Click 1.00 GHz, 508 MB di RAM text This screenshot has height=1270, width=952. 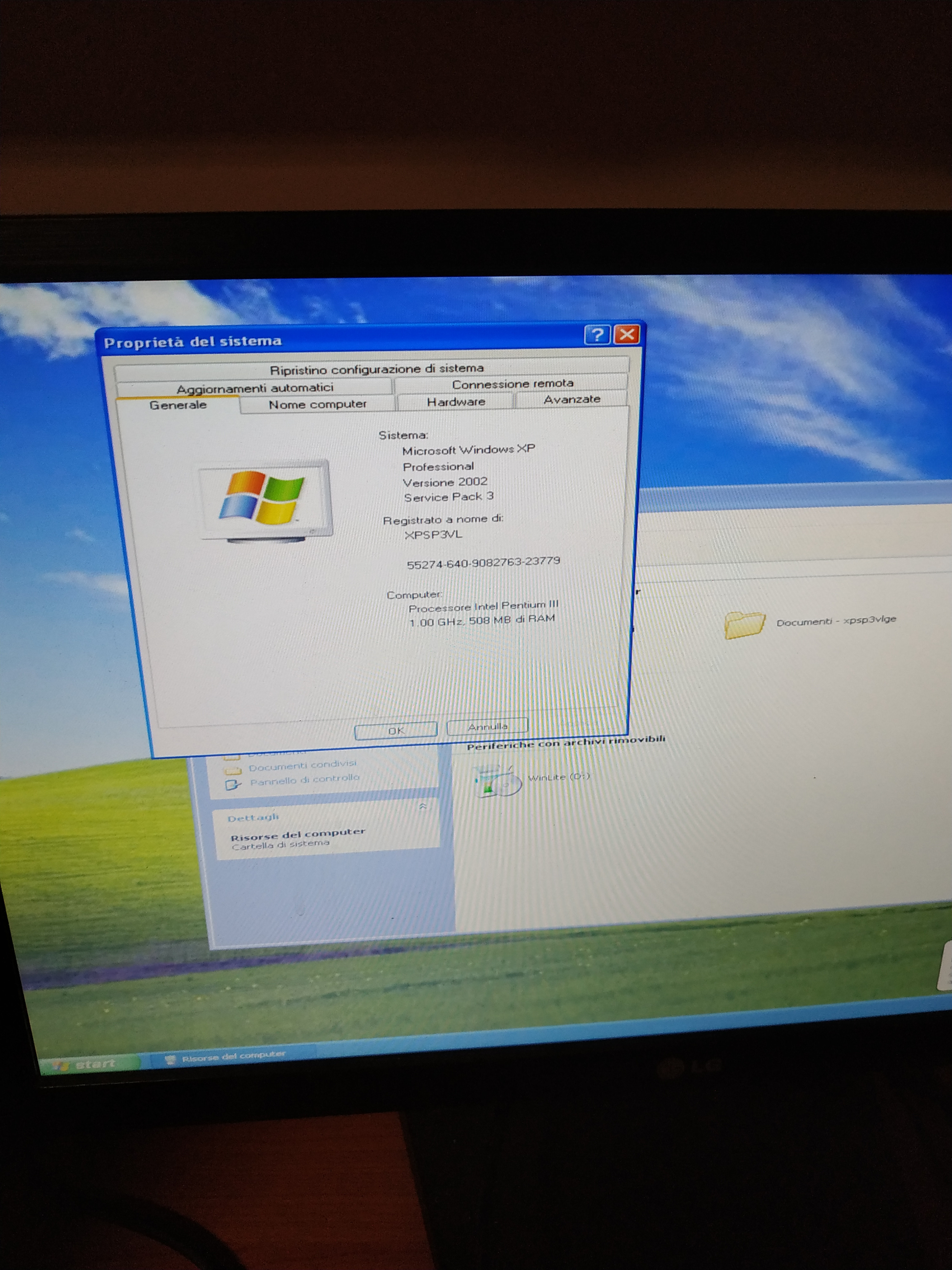[482, 621]
